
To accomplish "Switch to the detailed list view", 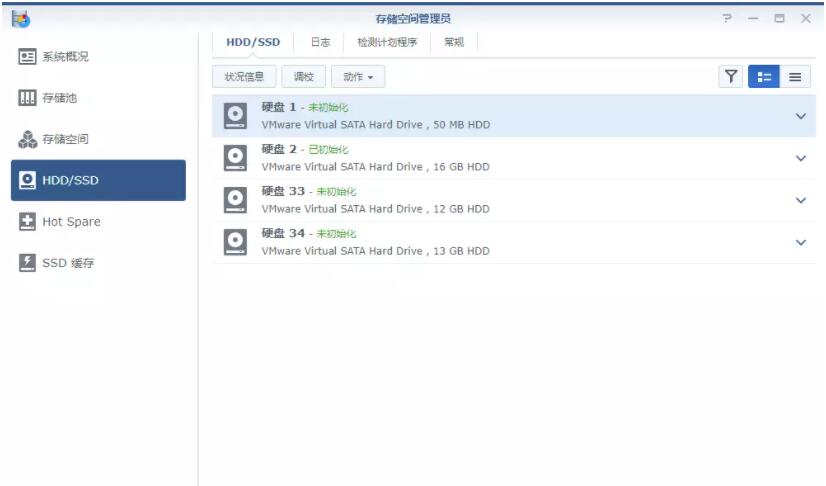I will [763, 77].
